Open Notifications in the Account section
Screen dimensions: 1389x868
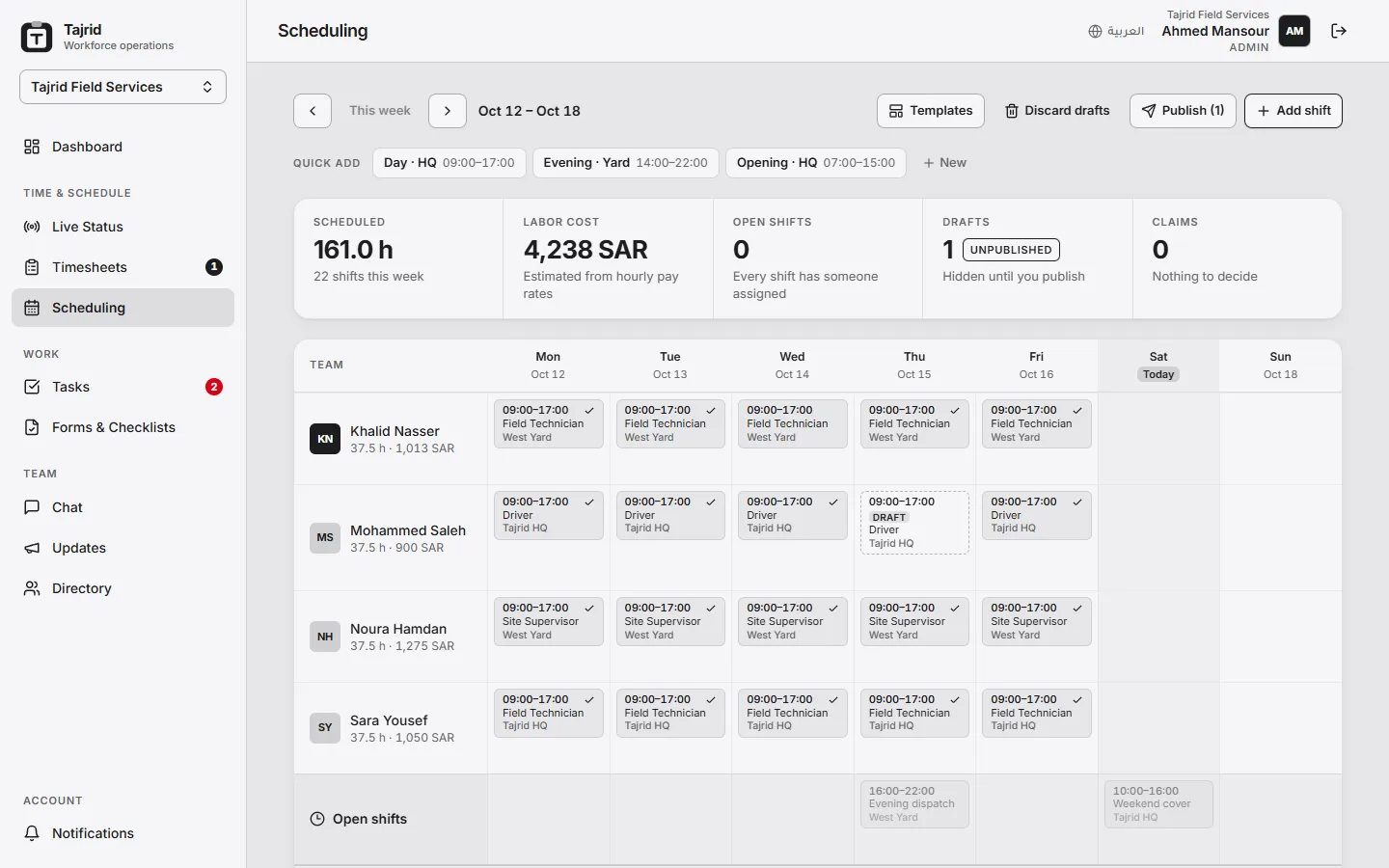123,833
